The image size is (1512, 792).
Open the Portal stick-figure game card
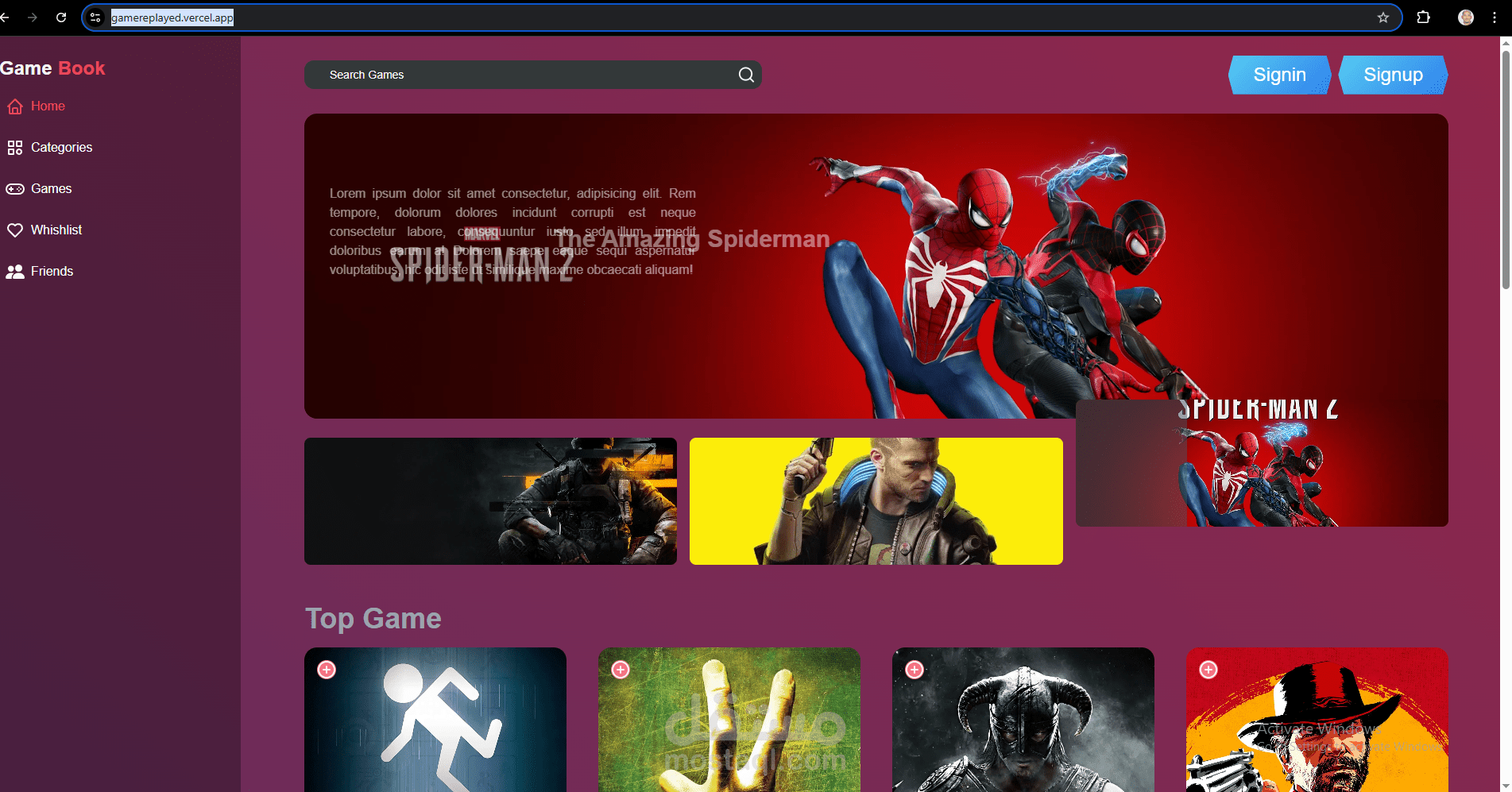tap(435, 720)
